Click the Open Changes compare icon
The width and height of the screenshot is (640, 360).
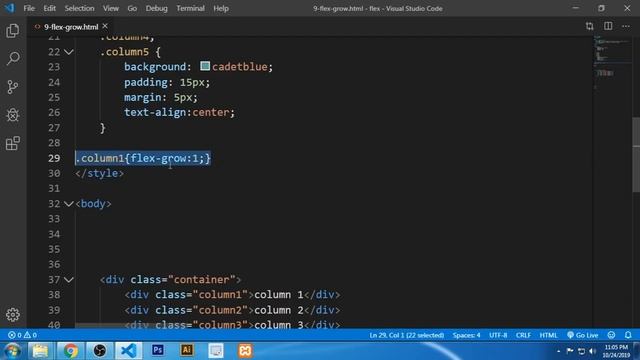pos(589,27)
